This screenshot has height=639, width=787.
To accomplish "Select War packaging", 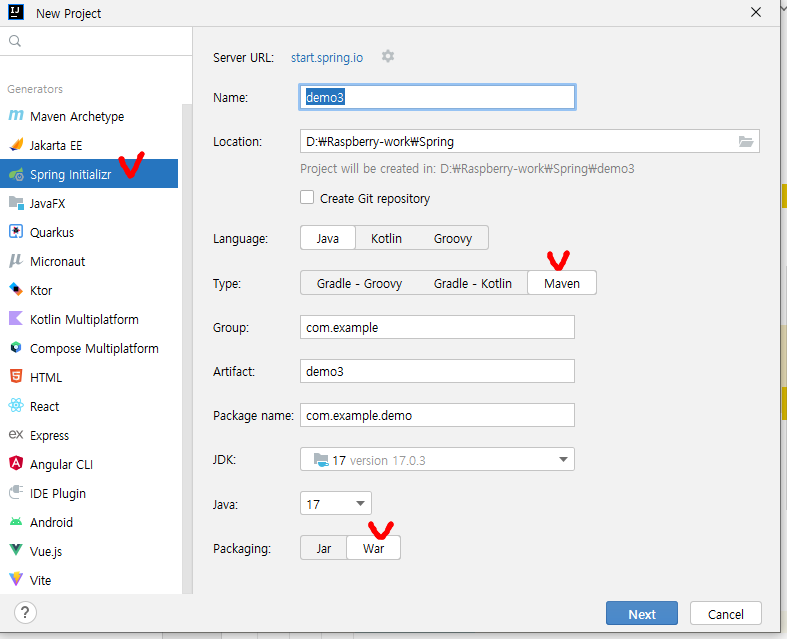I will tap(373, 548).
